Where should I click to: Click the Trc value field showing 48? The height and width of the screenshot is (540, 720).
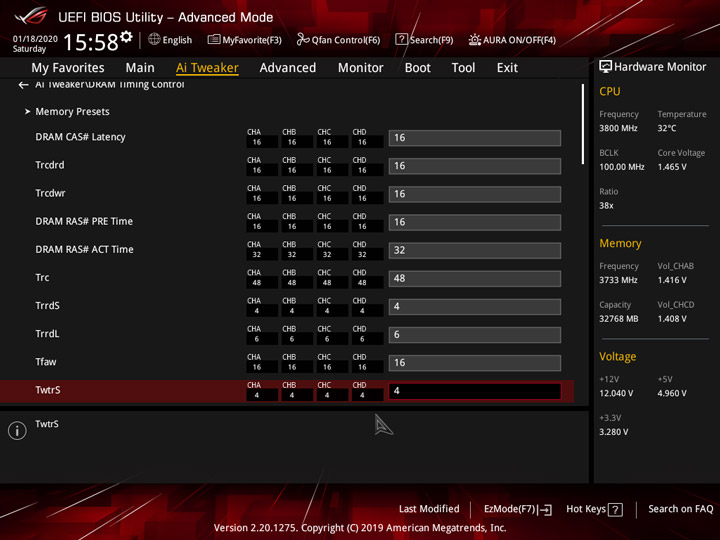(x=475, y=278)
